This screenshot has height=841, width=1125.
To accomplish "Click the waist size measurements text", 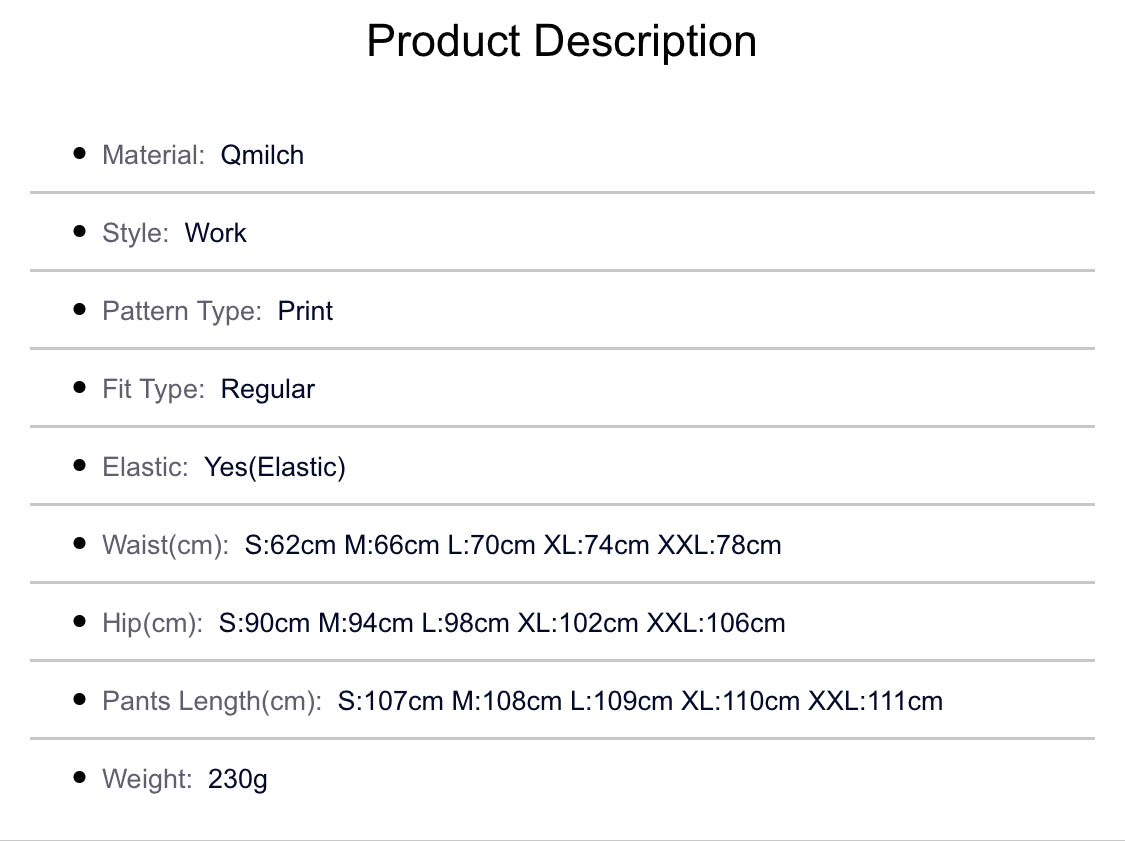I will [513, 545].
